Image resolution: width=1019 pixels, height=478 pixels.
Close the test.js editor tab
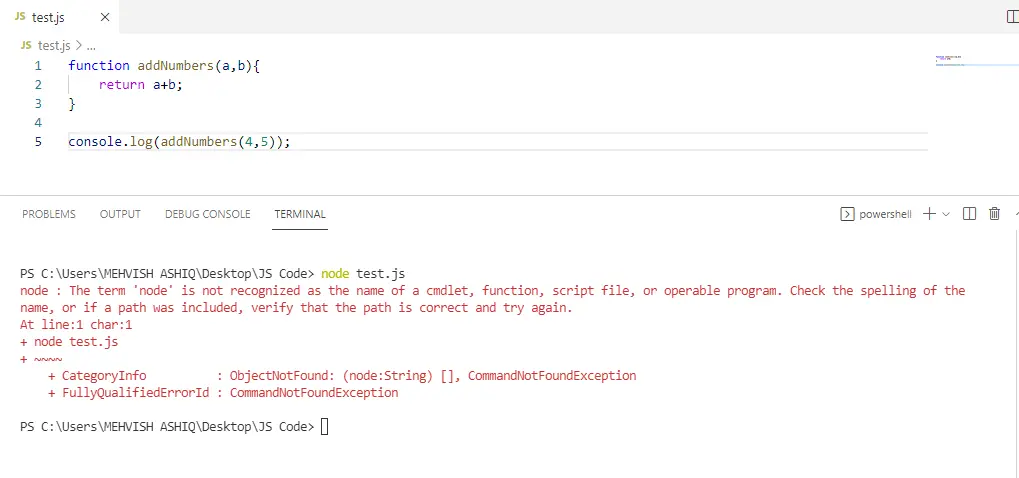pyautogui.click(x=105, y=18)
